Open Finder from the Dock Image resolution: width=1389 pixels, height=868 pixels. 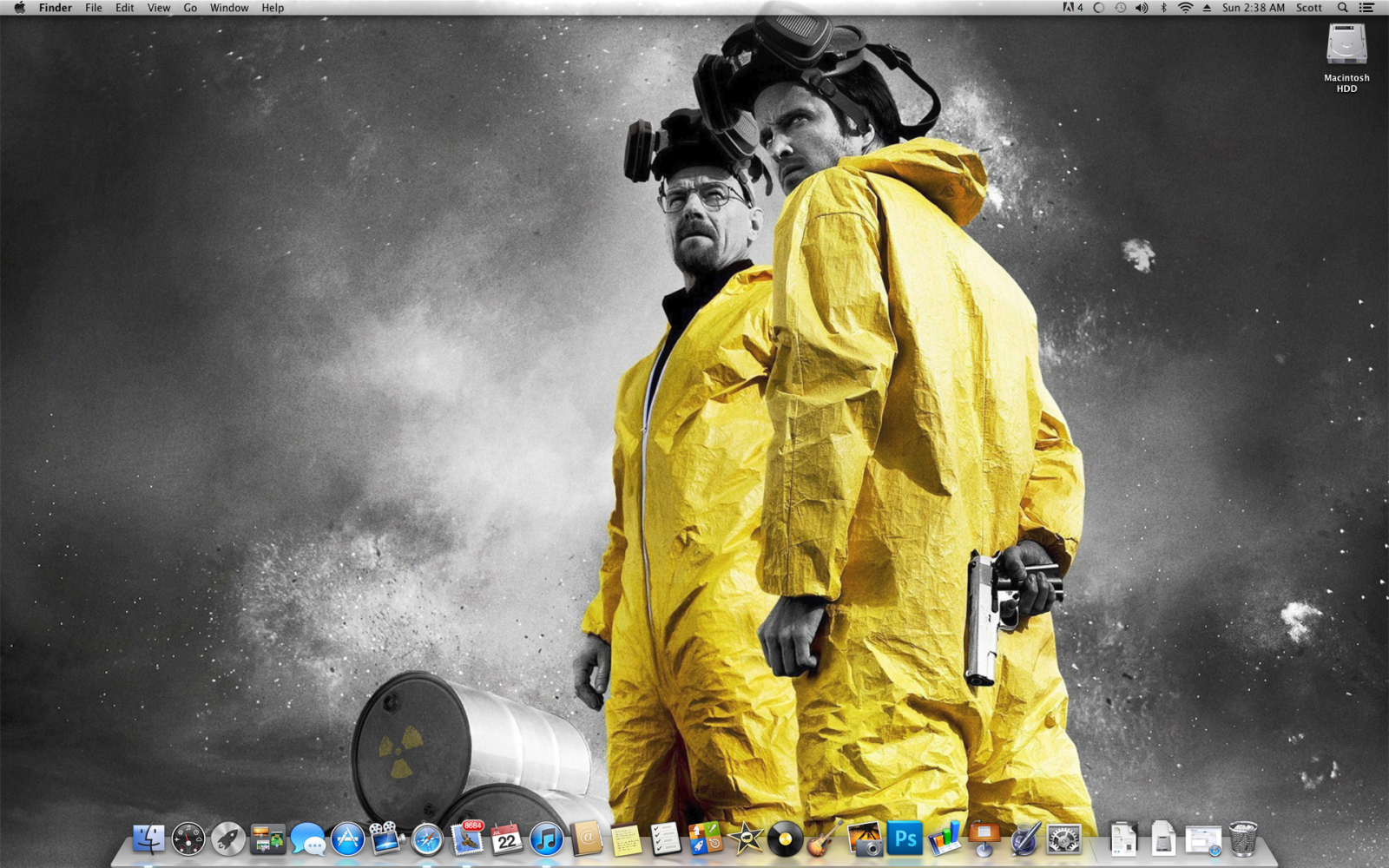[x=148, y=839]
